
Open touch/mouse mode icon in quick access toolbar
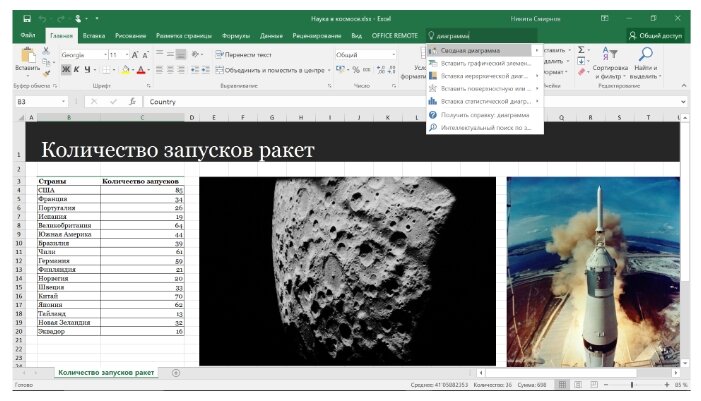point(79,19)
